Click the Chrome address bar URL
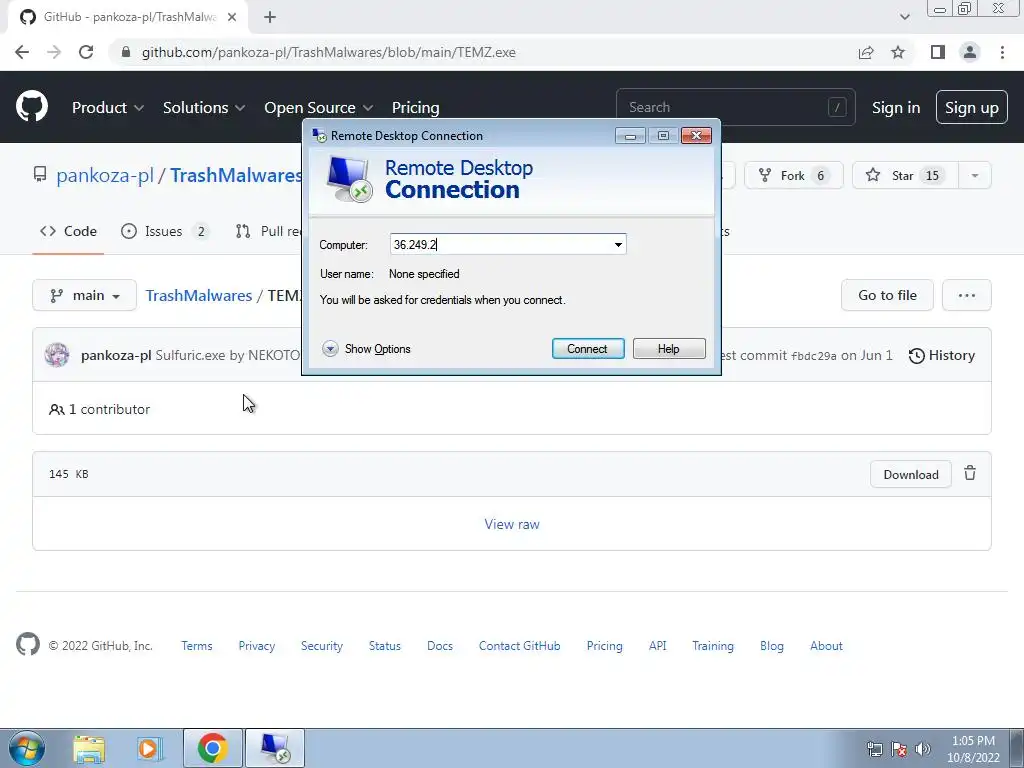This screenshot has height=768, width=1024. pos(328,52)
